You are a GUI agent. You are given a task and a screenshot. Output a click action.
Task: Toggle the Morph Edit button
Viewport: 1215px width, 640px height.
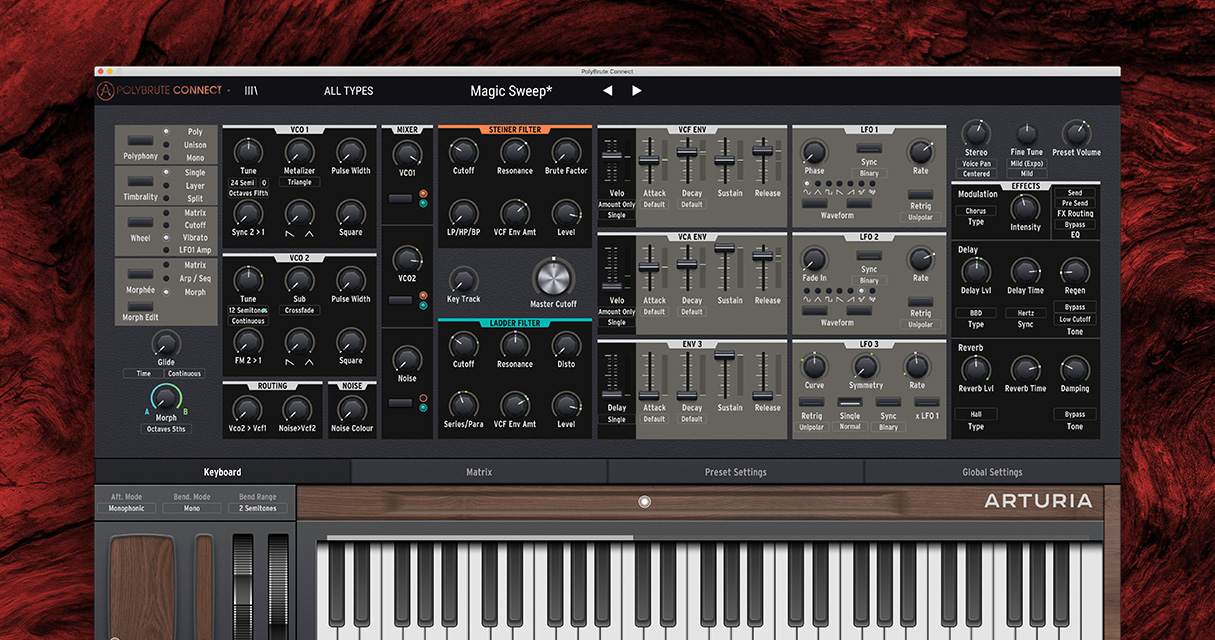[140, 304]
